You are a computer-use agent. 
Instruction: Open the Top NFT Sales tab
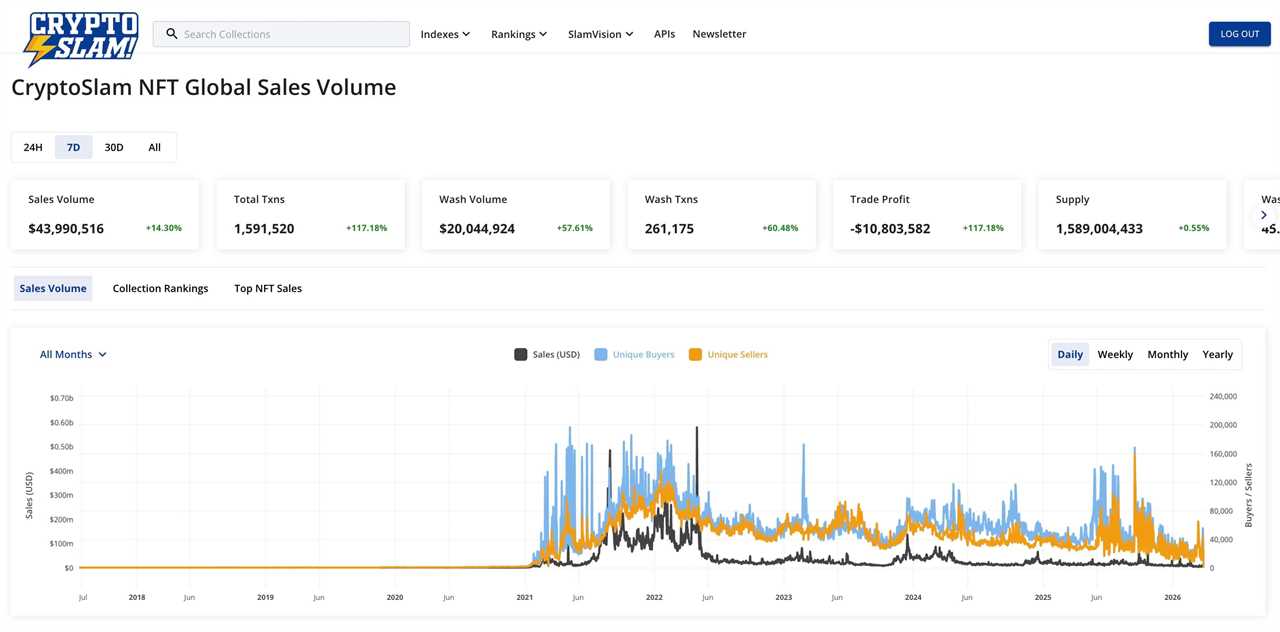(268, 288)
